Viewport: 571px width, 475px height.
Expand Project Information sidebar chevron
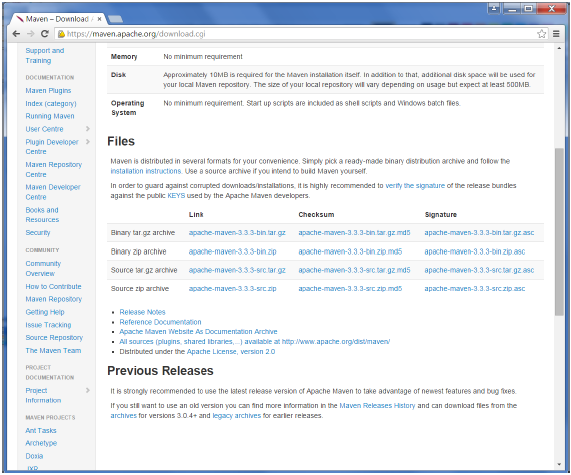pyautogui.click(x=88, y=390)
